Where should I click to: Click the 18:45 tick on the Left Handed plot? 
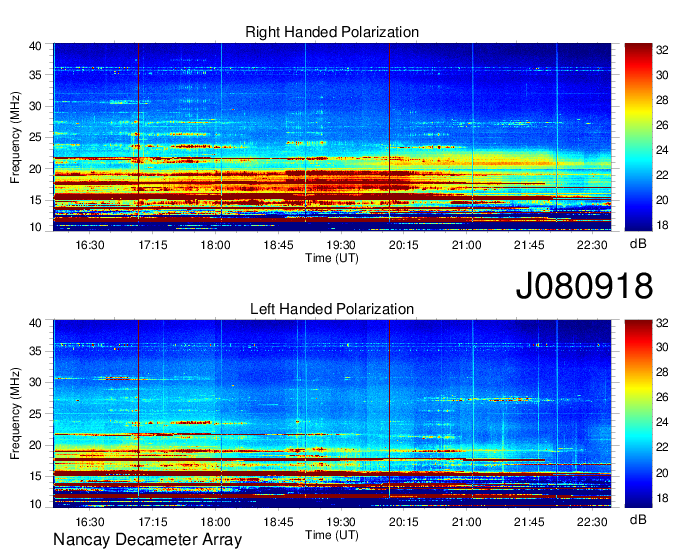(x=278, y=522)
